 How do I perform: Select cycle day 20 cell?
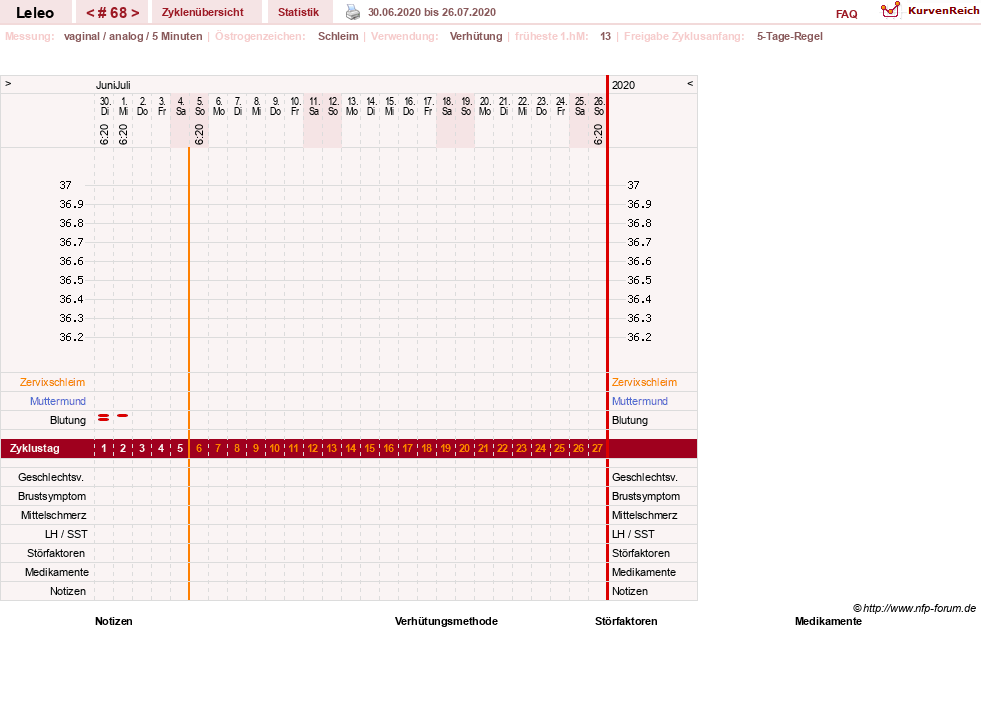tap(465, 449)
